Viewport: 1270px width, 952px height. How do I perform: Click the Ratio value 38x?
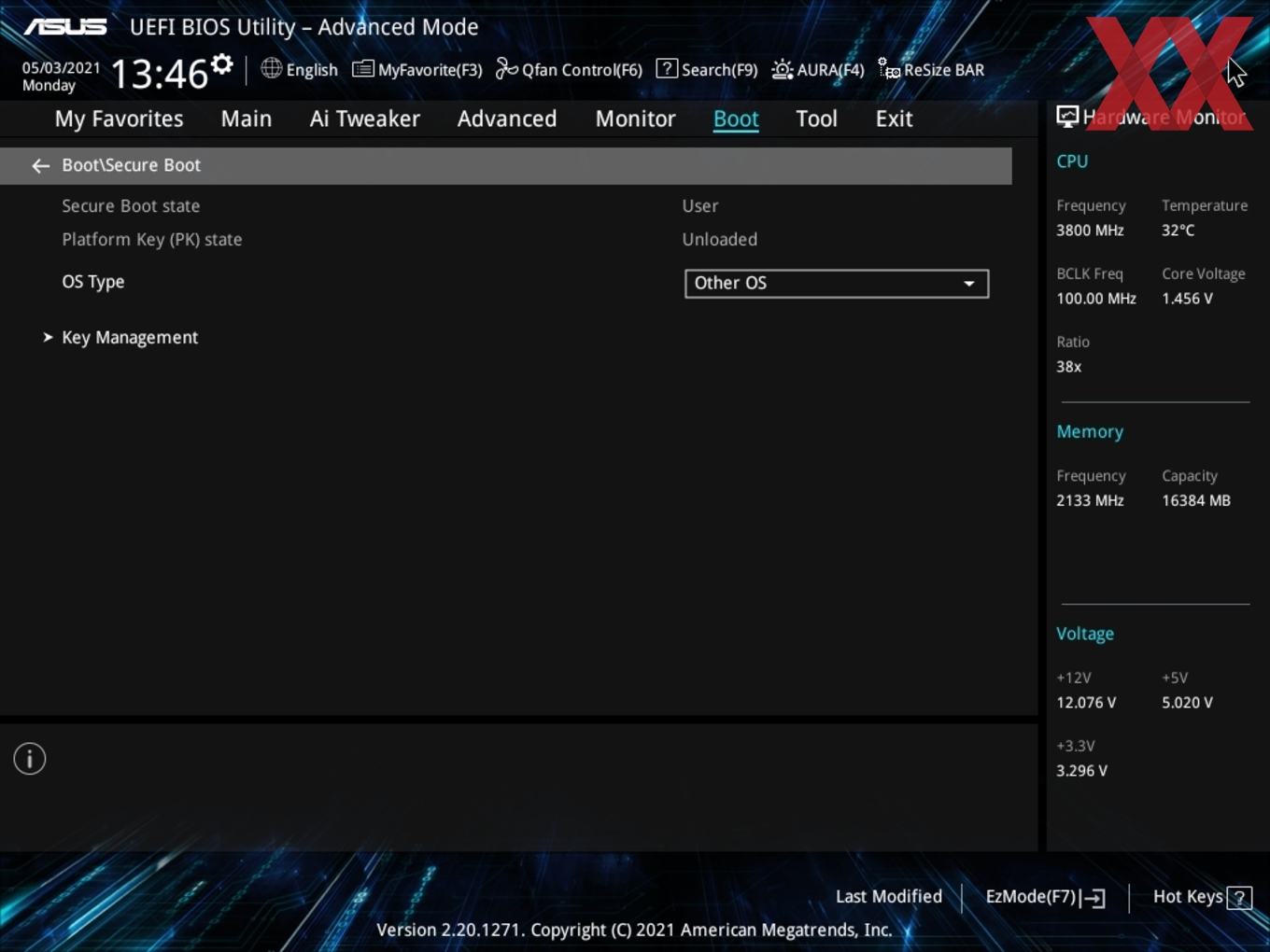pyautogui.click(x=1069, y=367)
